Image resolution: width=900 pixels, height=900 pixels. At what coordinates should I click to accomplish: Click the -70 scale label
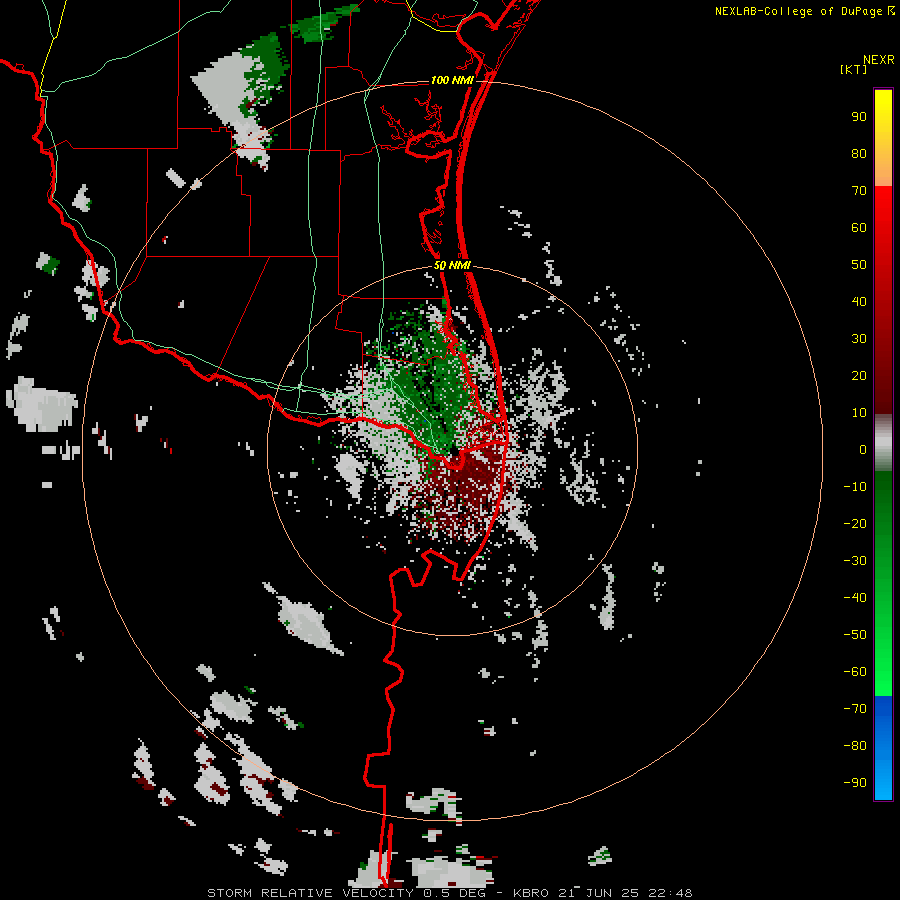pos(855,709)
